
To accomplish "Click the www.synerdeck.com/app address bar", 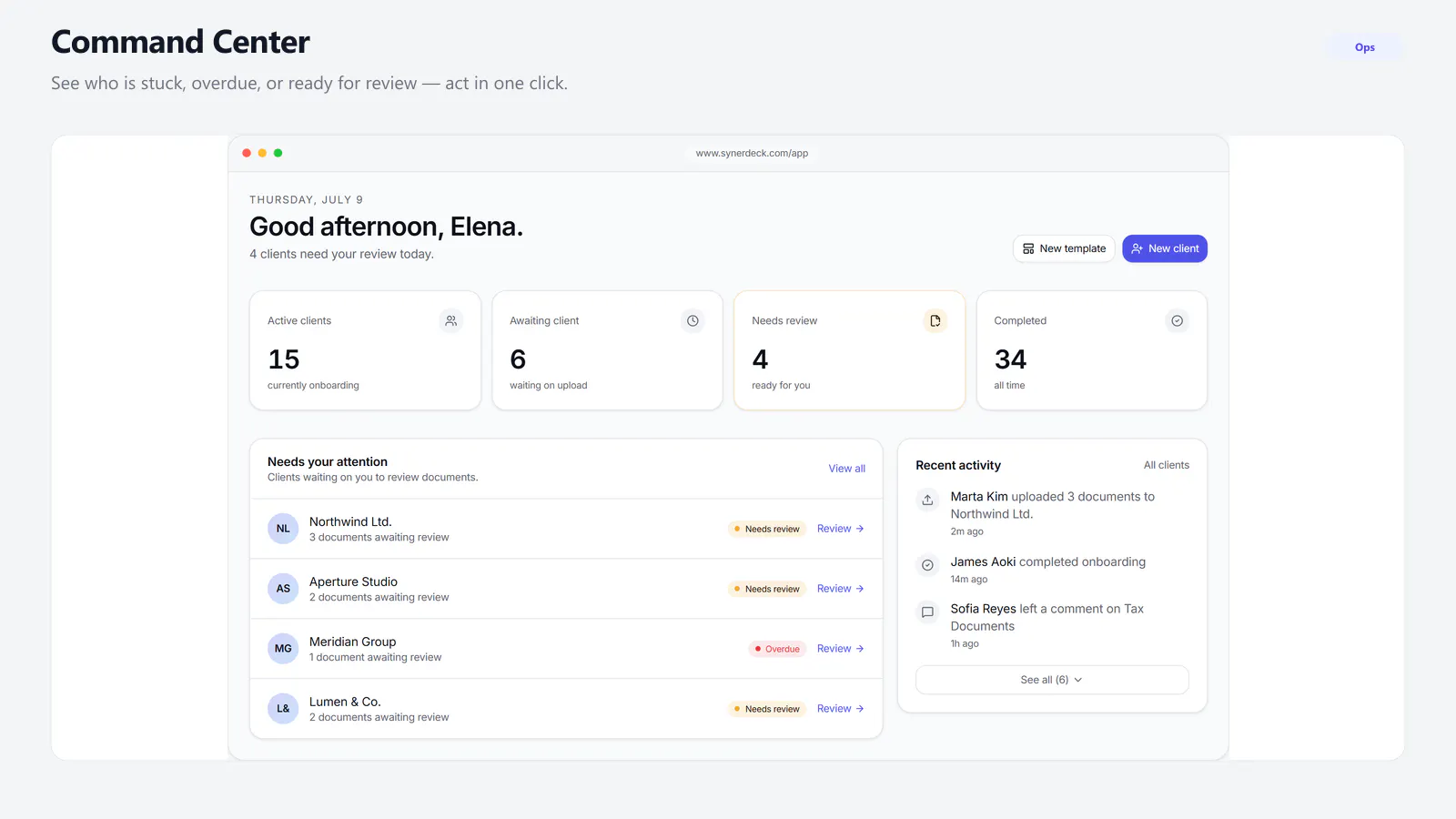I will pos(752,153).
